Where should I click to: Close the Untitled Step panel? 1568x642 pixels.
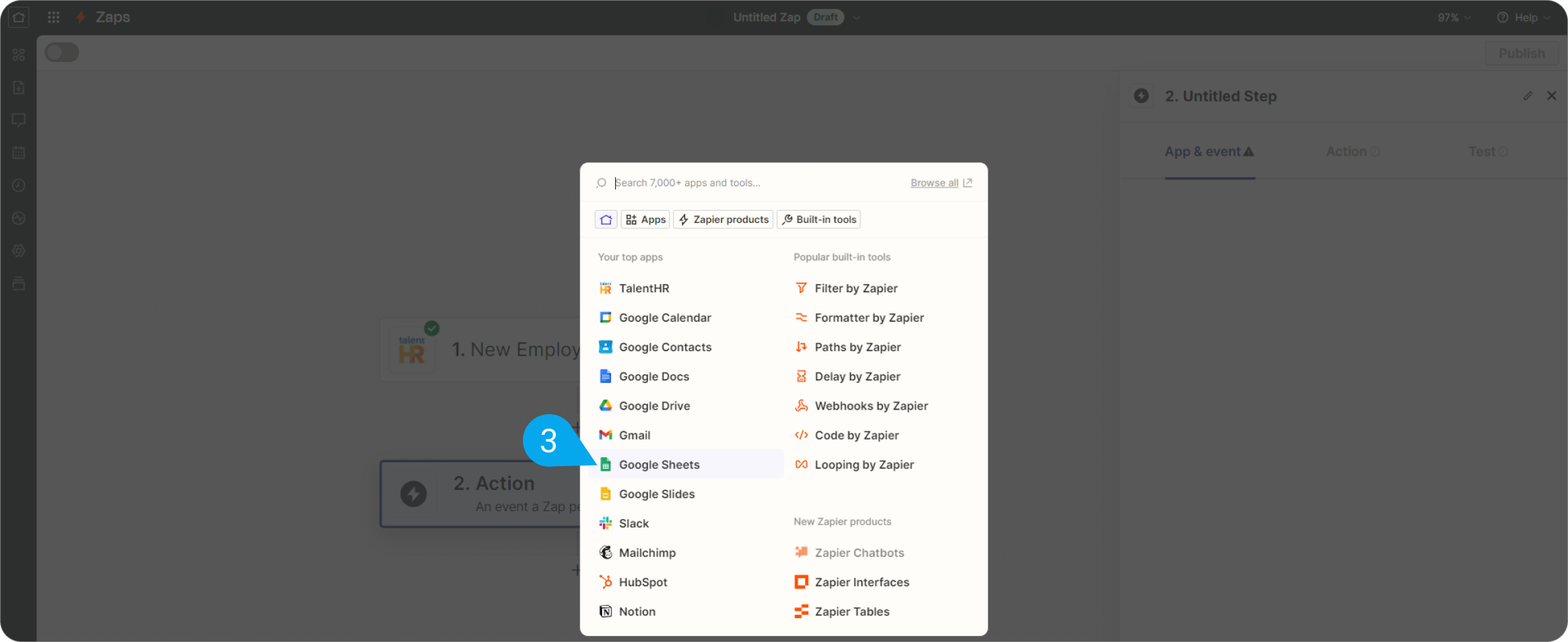1552,96
